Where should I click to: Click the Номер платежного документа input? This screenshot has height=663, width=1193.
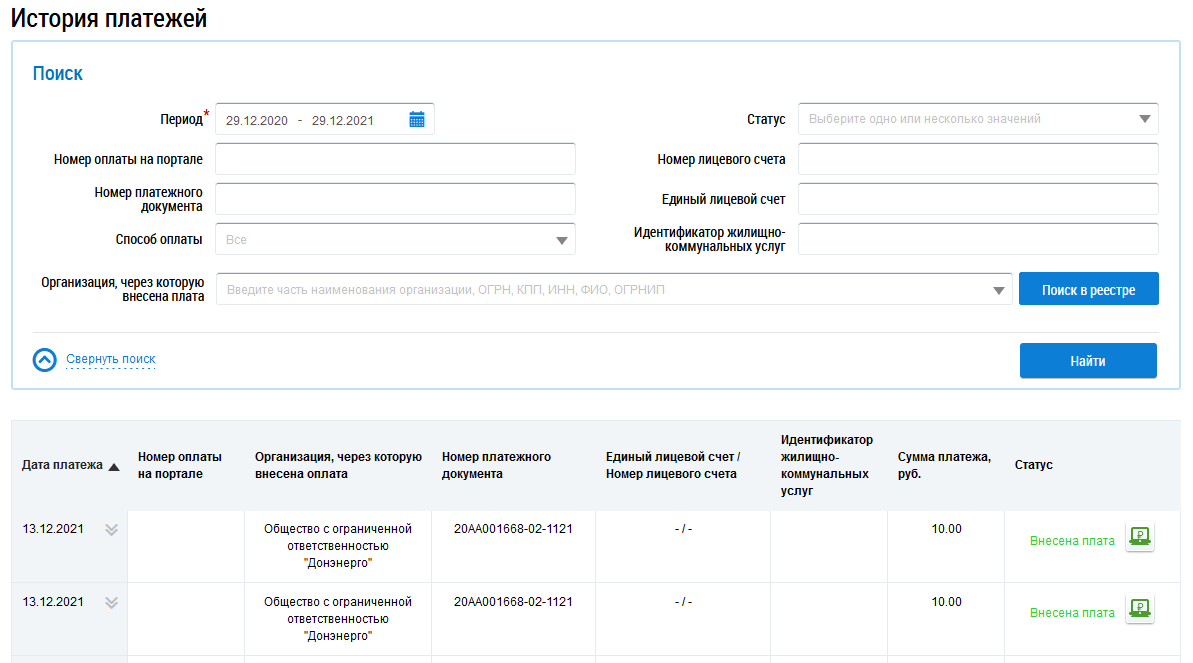point(395,199)
